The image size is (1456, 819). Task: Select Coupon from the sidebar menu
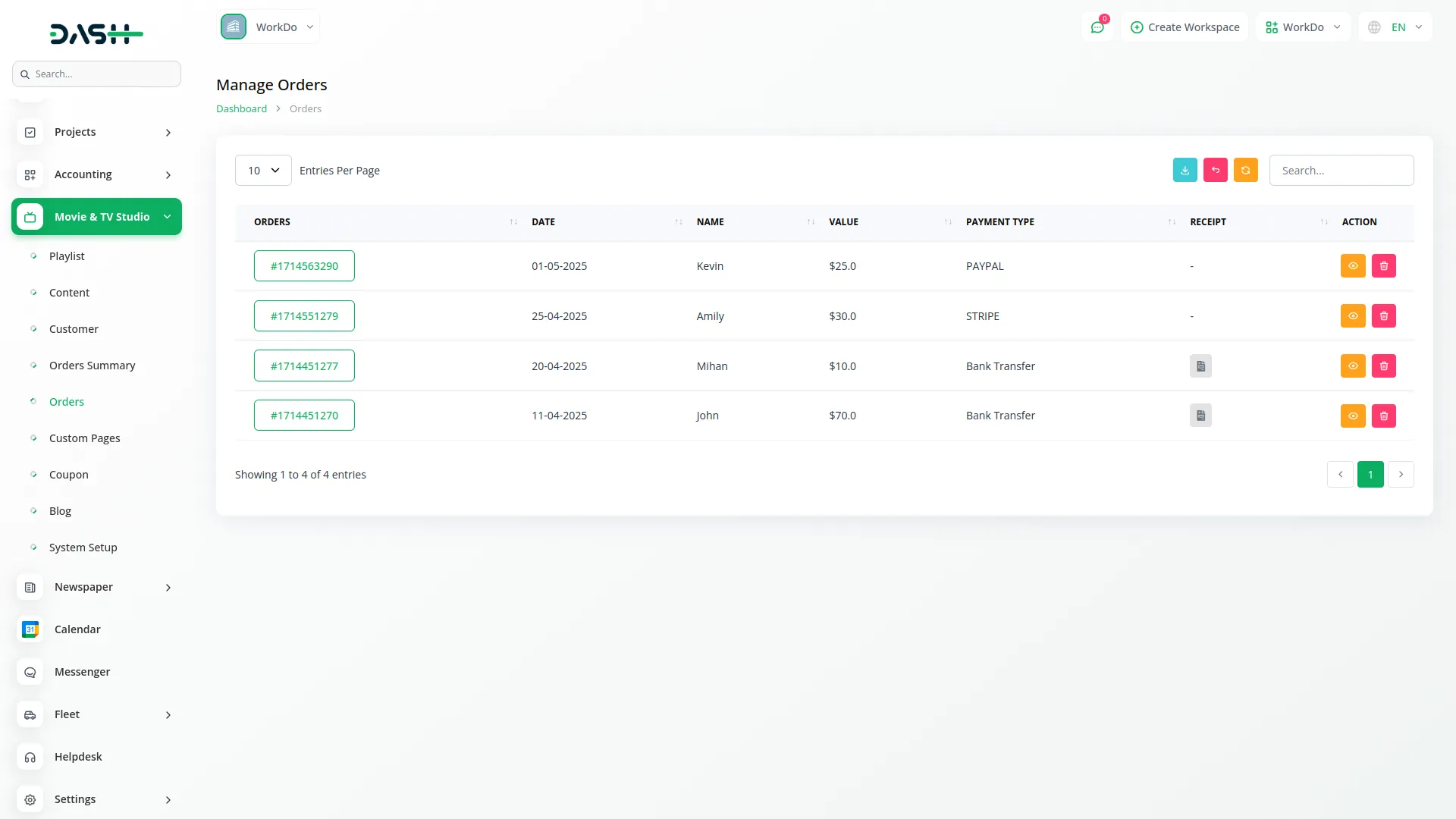point(68,475)
